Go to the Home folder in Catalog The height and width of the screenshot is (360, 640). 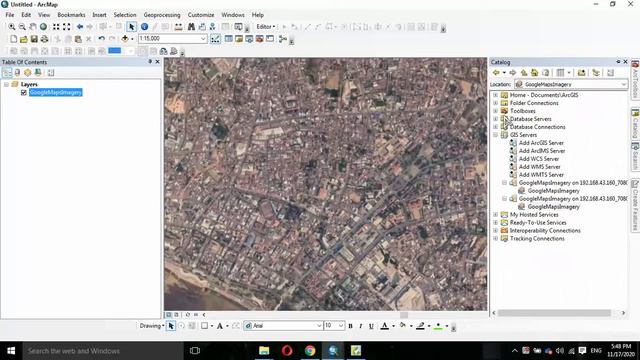click(x=534, y=73)
